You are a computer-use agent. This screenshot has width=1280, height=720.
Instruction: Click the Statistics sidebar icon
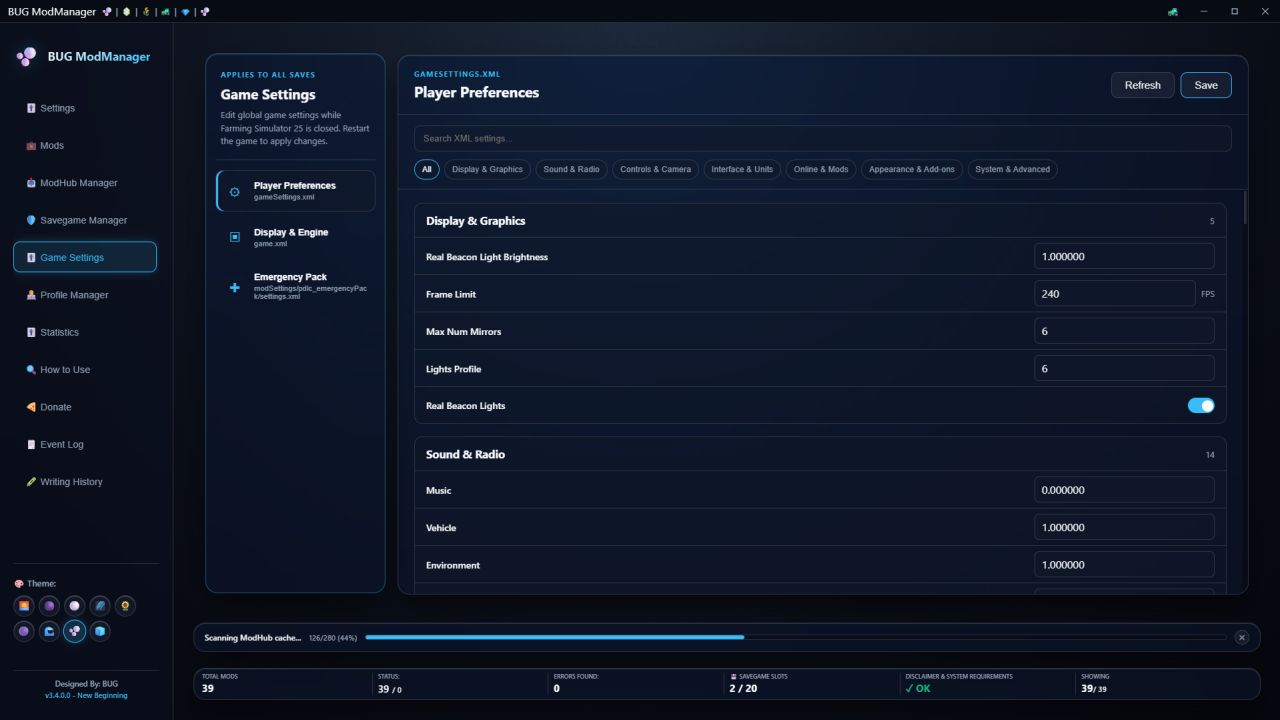(31, 332)
